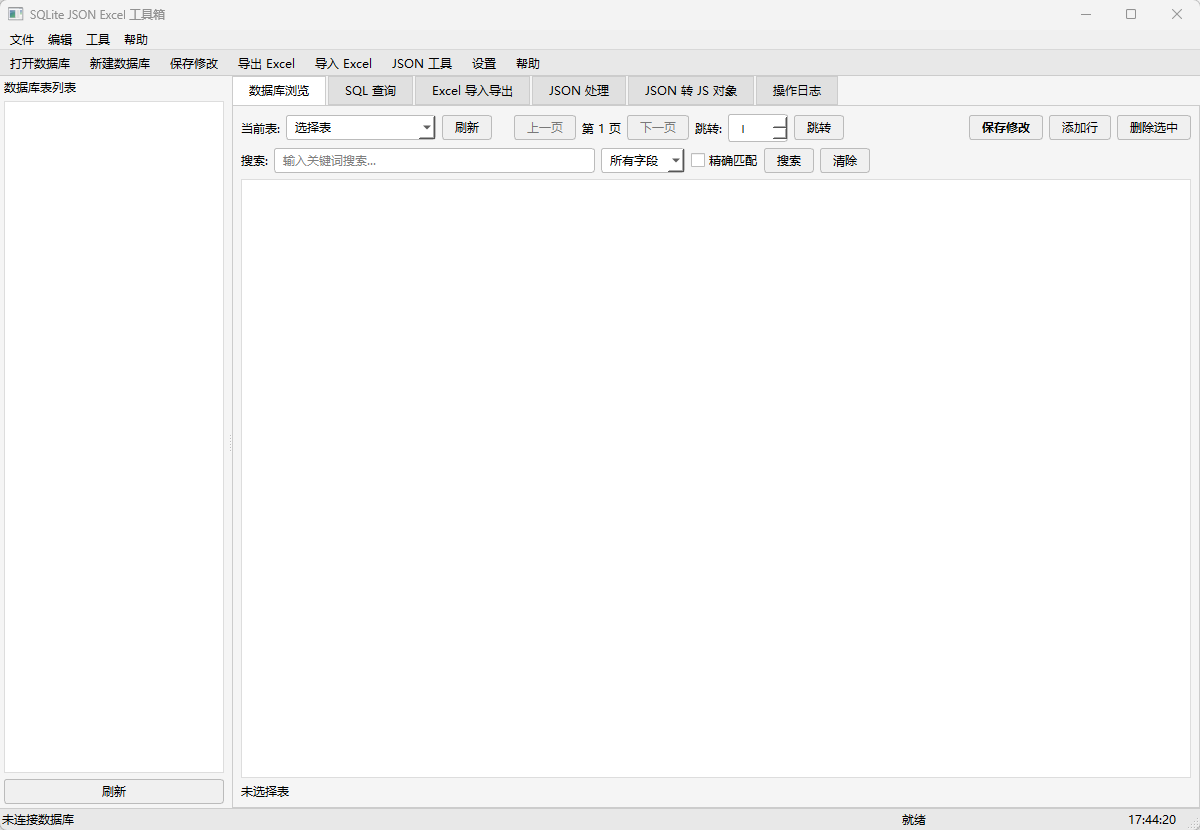This screenshot has height=830, width=1200.
Task: Click the search keyword input field
Action: pos(435,160)
